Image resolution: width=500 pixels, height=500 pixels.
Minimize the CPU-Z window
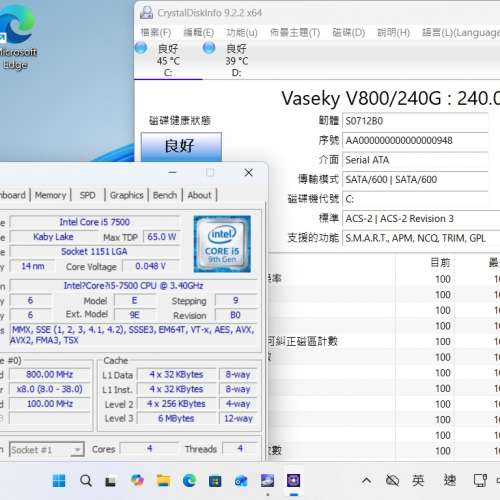click(x=172, y=172)
